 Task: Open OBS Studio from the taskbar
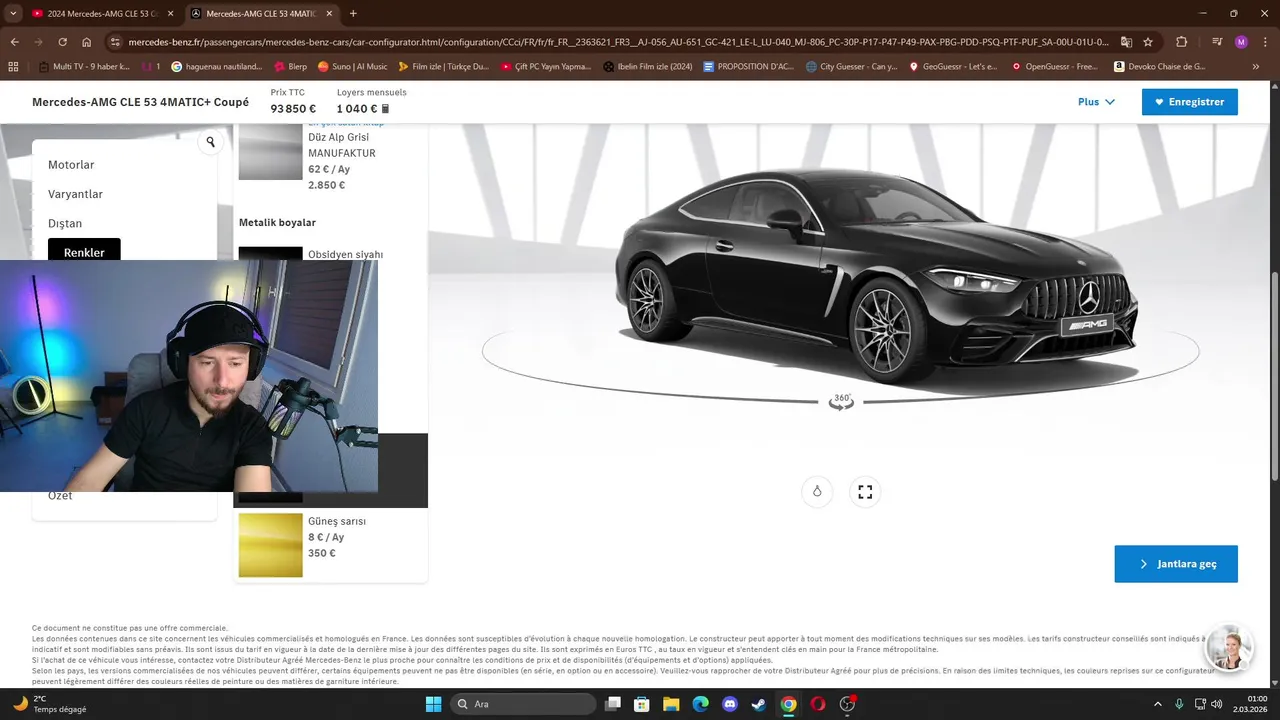point(848,704)
